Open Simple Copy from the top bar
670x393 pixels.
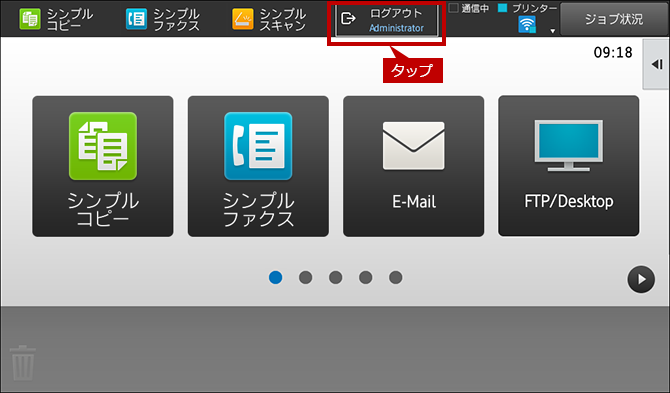(x=56, y=20)
